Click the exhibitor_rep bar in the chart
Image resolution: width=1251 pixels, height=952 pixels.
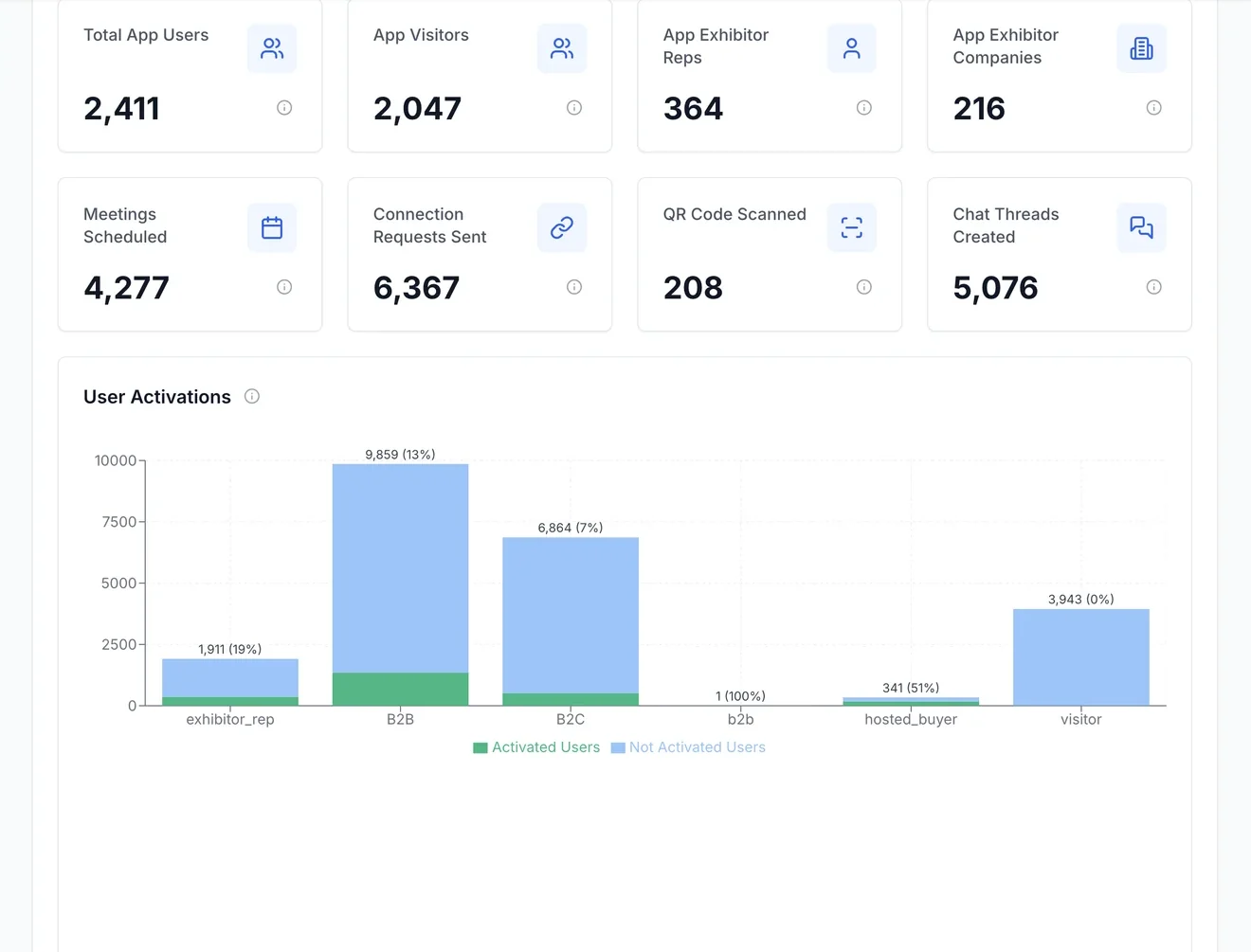click(230, 682)
